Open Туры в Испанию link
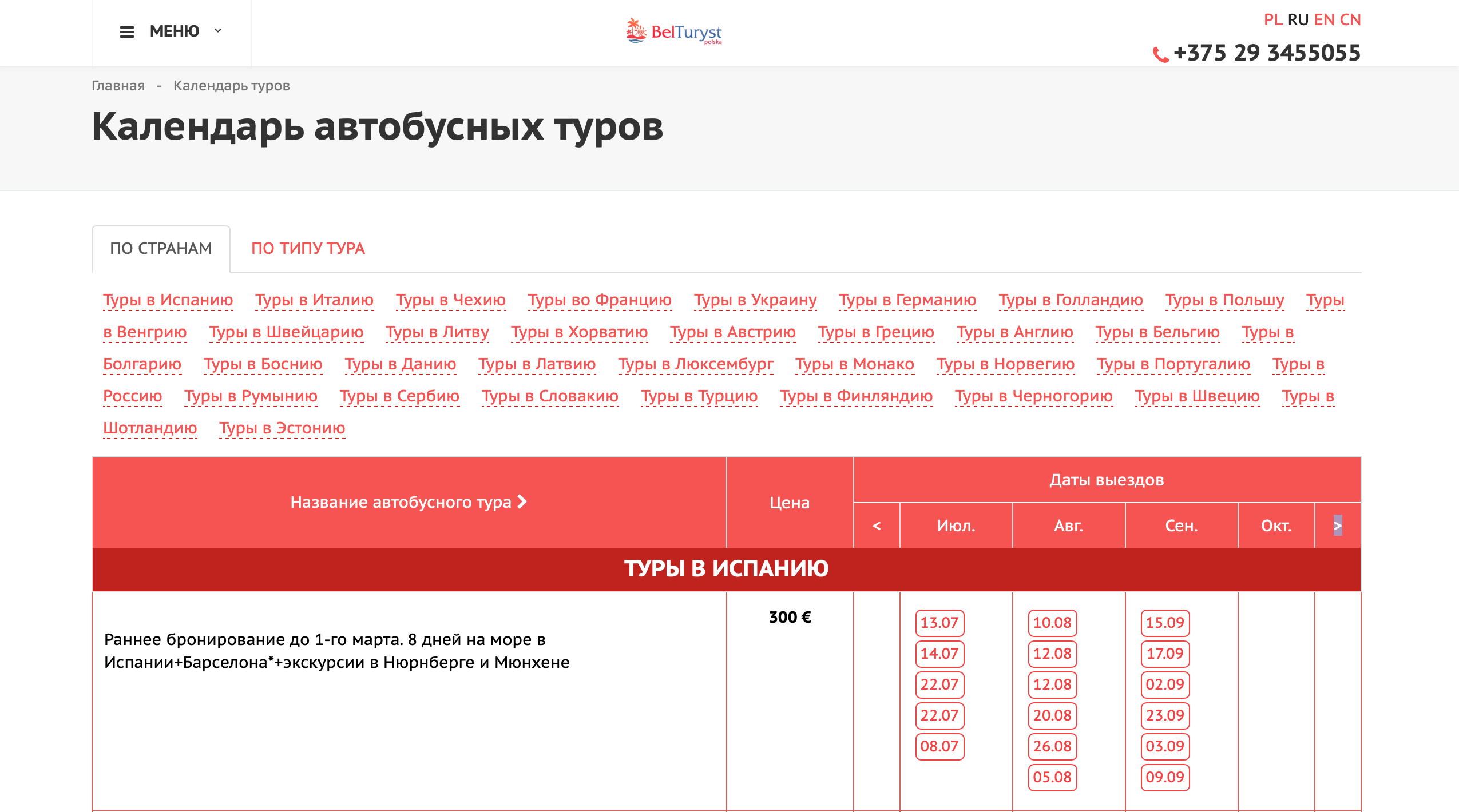The width and height of the screenshot is (1459, 812). (x=168, y=300)
